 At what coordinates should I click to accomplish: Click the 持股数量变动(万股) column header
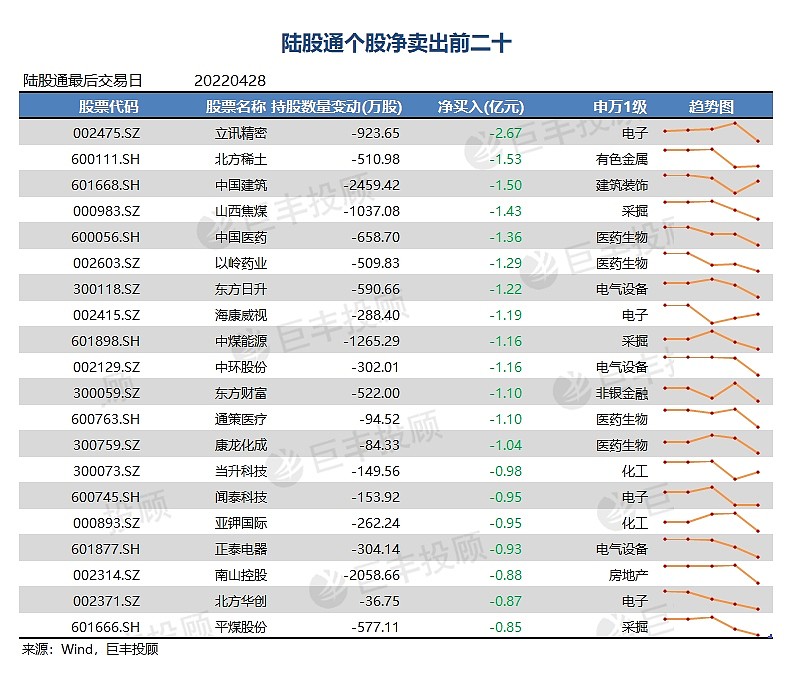click(x=336, y=107)
